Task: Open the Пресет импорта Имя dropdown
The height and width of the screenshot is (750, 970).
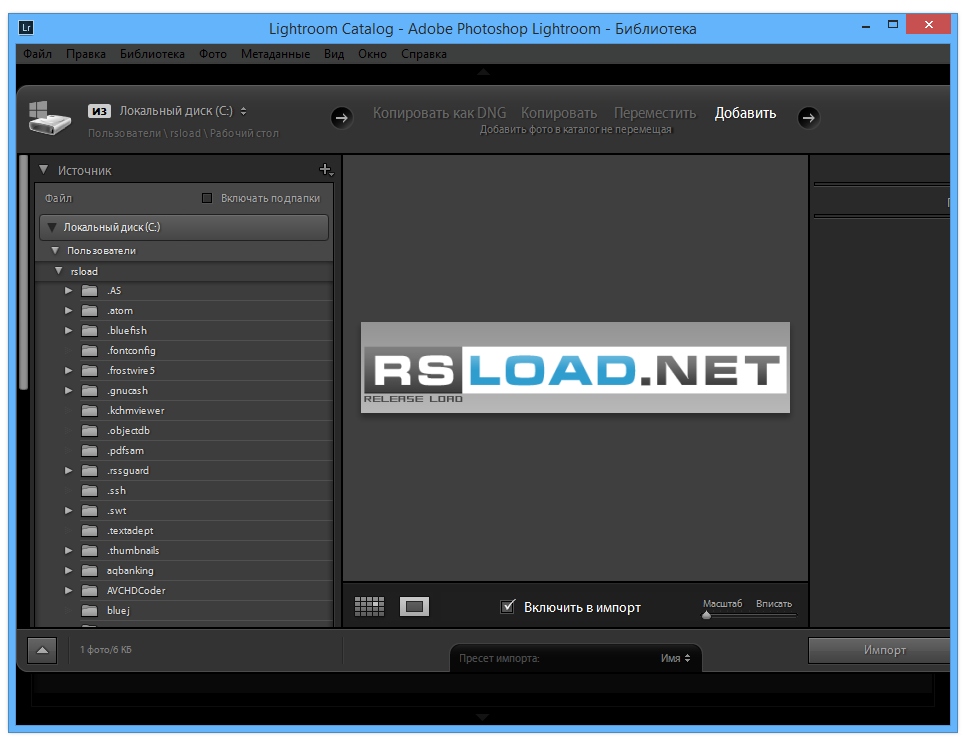Action: coord(675,658)
